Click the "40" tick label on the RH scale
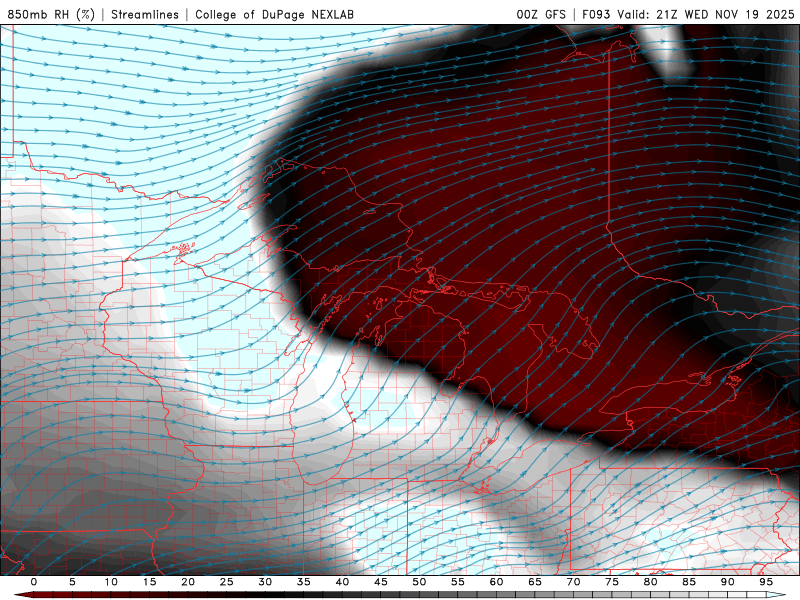This screenshot has height=600, width=800. pos(342,582)
